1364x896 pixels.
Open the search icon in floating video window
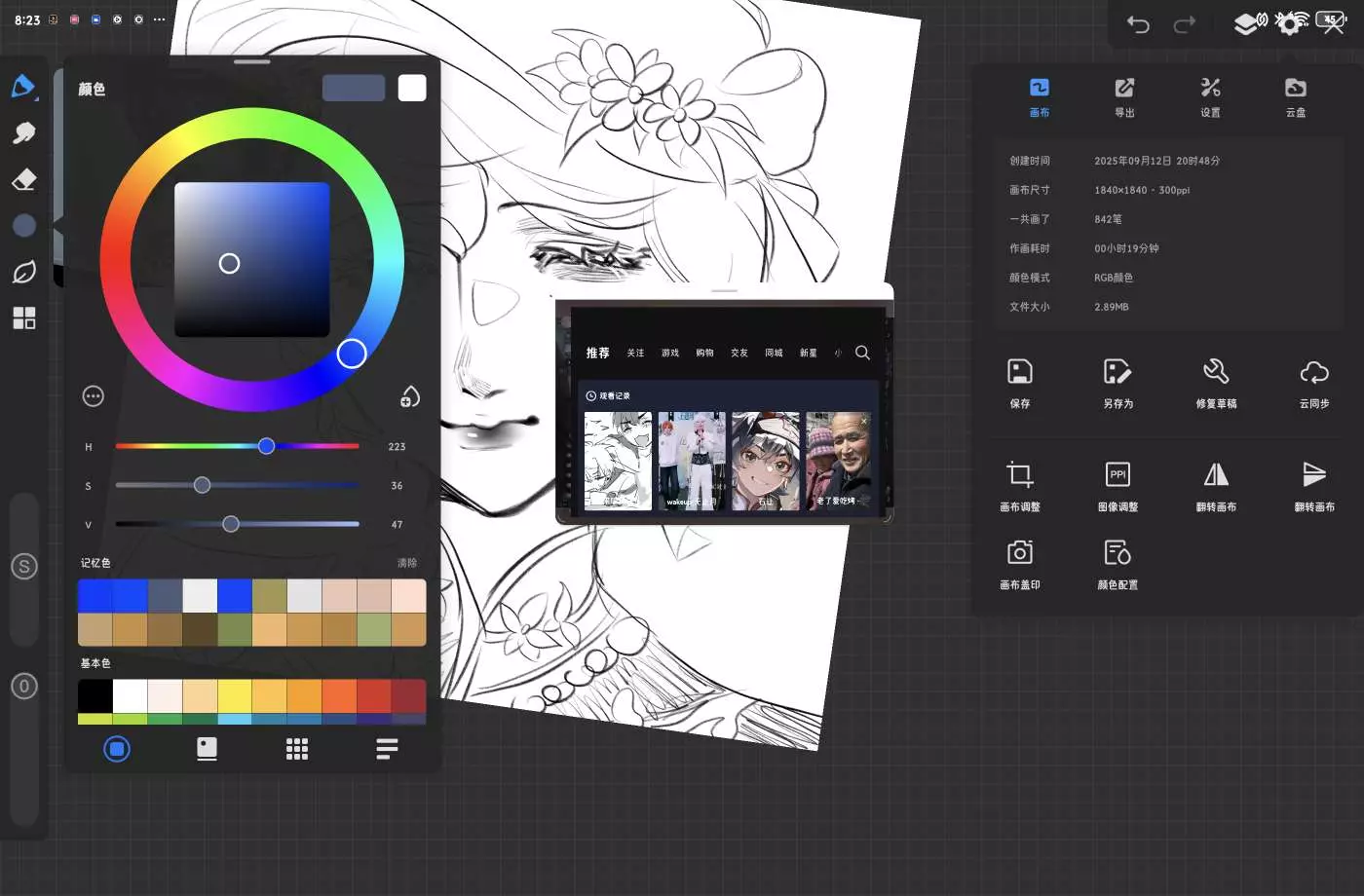(x=862, y=353)
